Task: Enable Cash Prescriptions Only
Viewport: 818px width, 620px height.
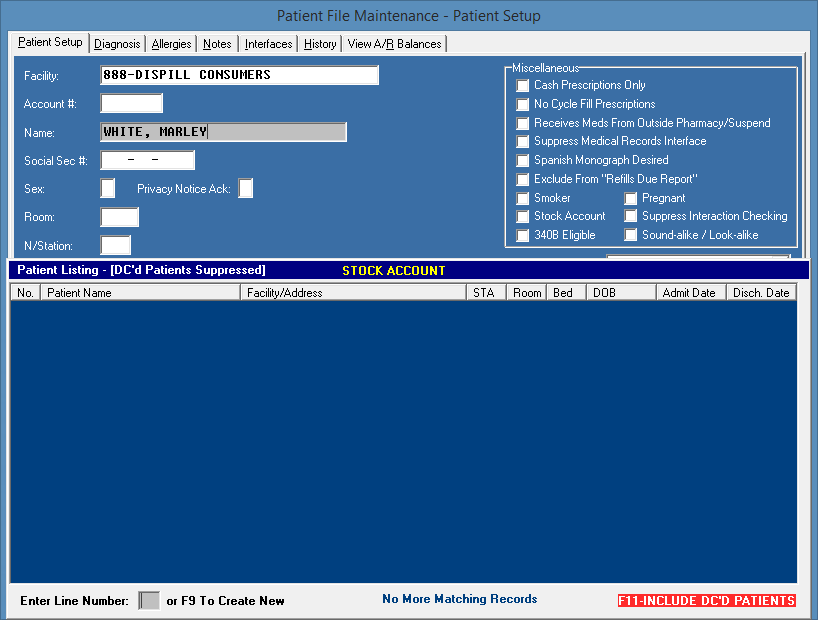Action: point(522,85)
